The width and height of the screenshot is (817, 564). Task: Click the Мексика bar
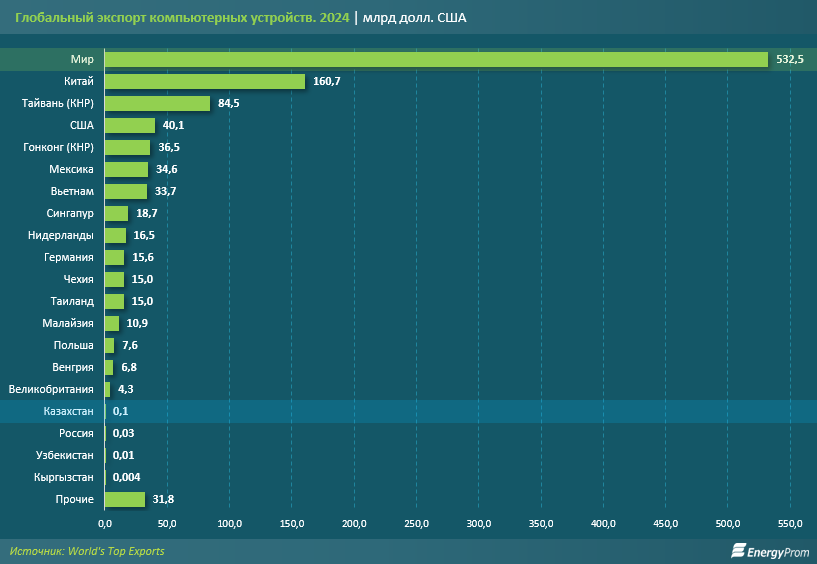click(126, 169)
